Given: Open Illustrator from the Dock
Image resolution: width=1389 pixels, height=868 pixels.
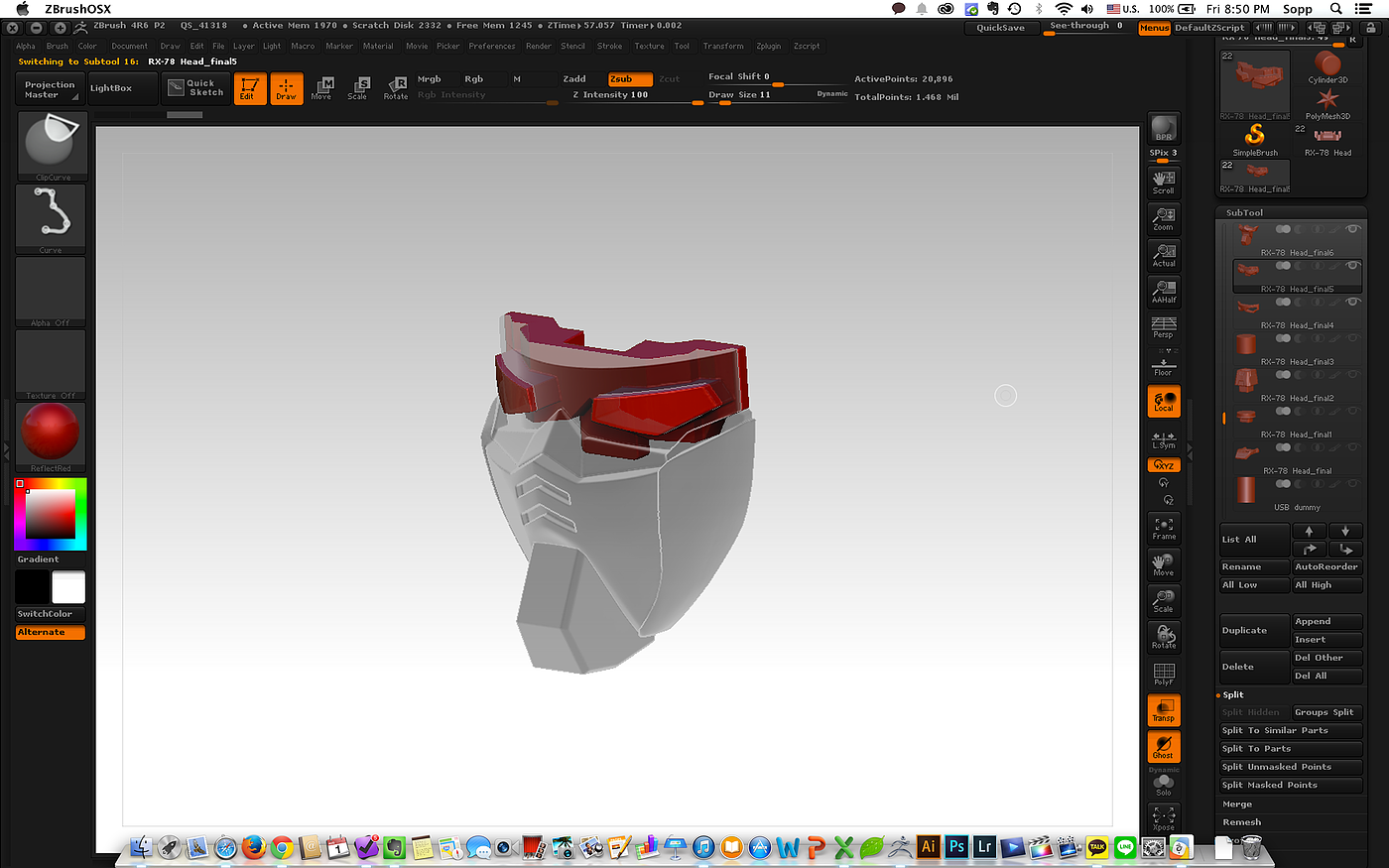Looking at the screenshot, I should [x=928, y=846].
